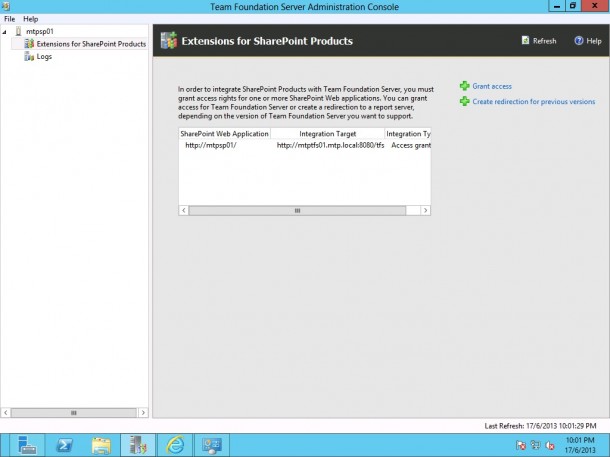Click the remote desktop control panel taskbar icon
This screenshot has height=457, width=610.
tap(212, 445)
